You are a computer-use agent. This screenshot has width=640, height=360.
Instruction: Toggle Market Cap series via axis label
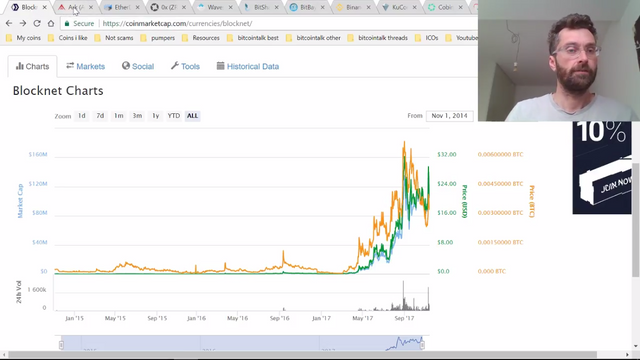[x=20, y=200]
